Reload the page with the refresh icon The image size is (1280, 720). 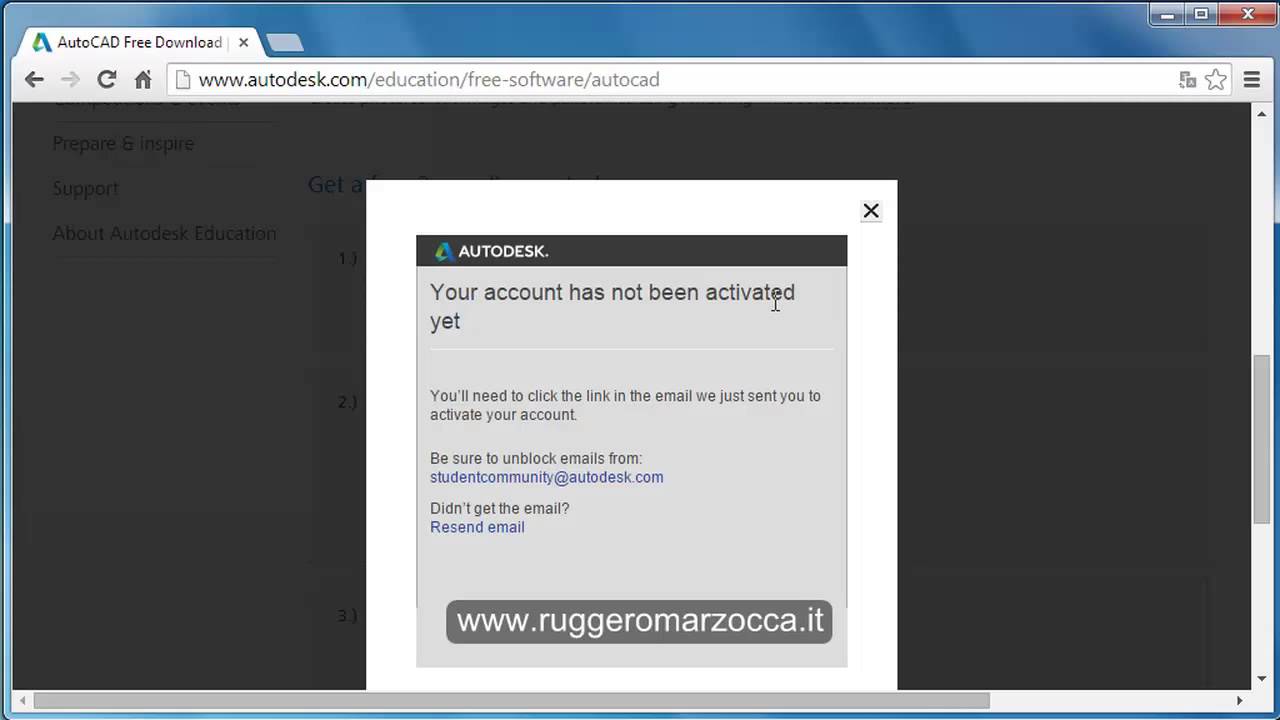pos(106,80)
